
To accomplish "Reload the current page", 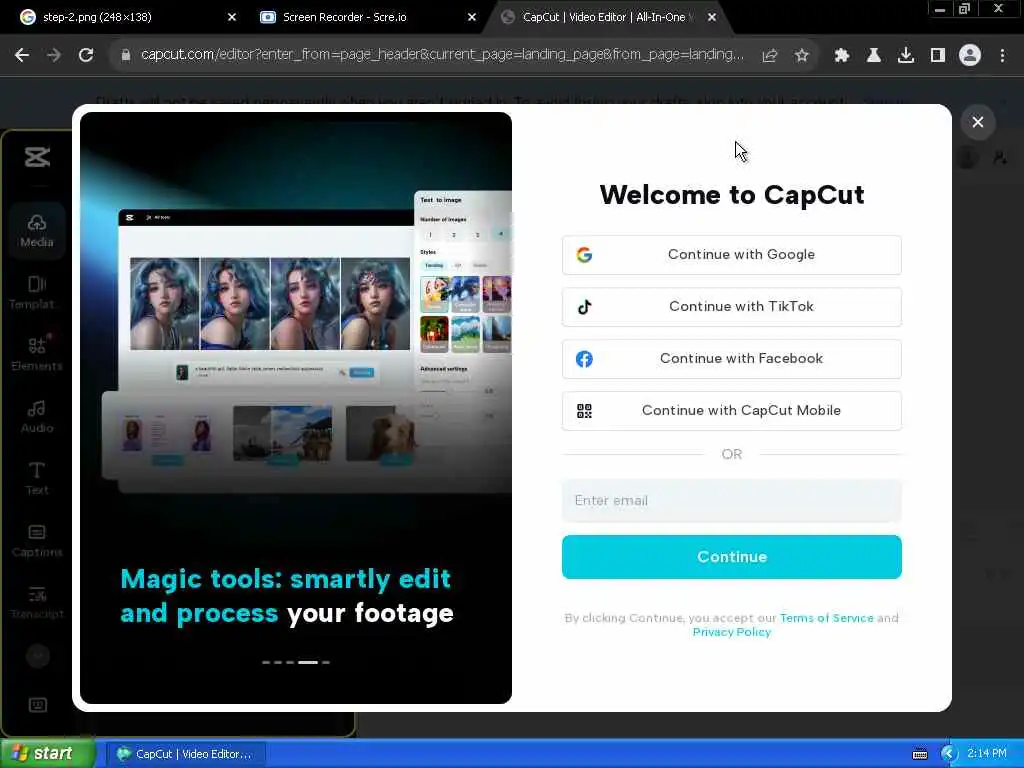I will [x=86, y=55].
